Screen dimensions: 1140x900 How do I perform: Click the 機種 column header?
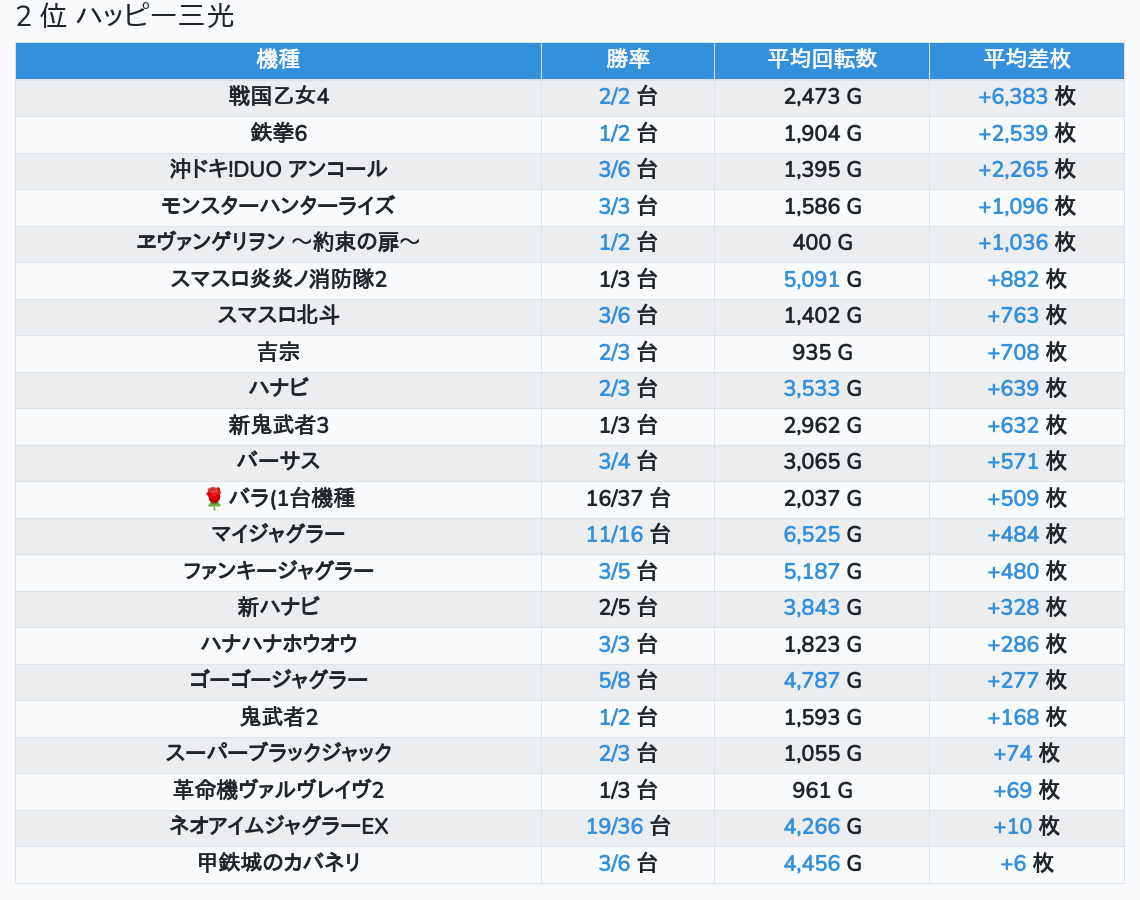click(278, 59)
